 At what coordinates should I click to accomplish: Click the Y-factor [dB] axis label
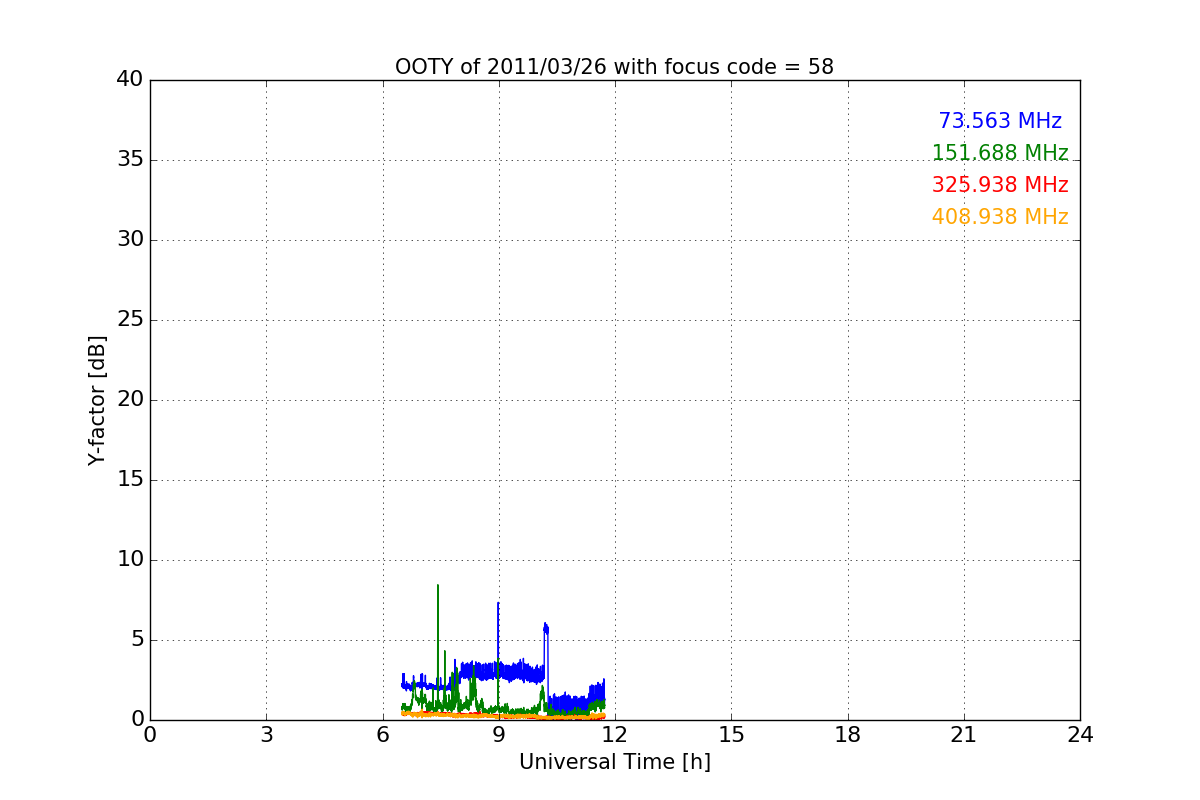(97, 400)
